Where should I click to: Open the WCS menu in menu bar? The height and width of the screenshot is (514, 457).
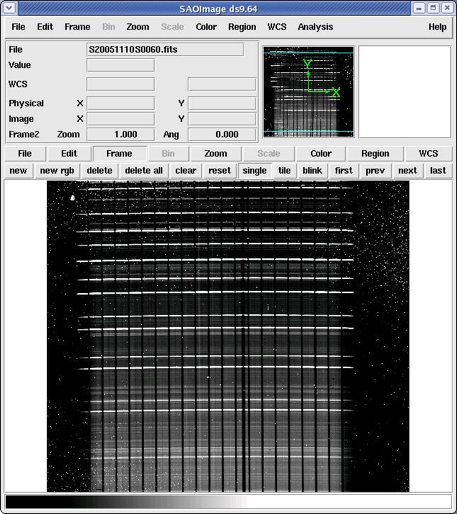[x=277, y=27]
